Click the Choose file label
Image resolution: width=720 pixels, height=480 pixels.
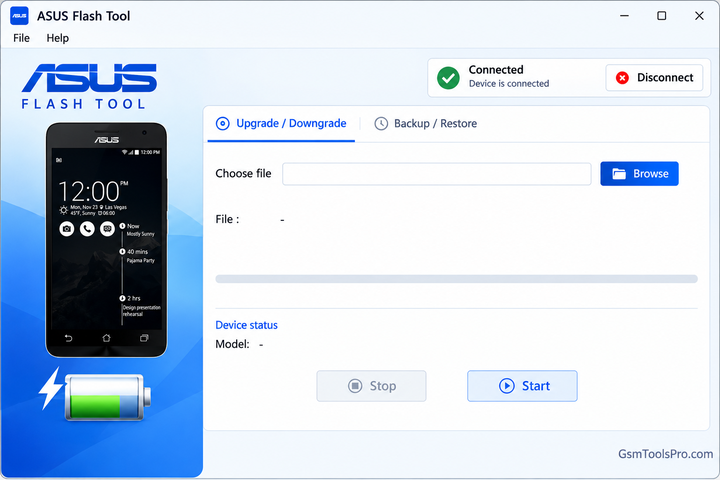[243, 174]
